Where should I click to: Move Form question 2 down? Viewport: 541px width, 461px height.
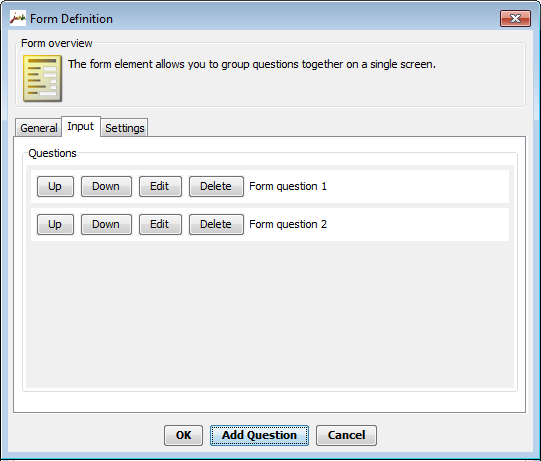[106, 224]
